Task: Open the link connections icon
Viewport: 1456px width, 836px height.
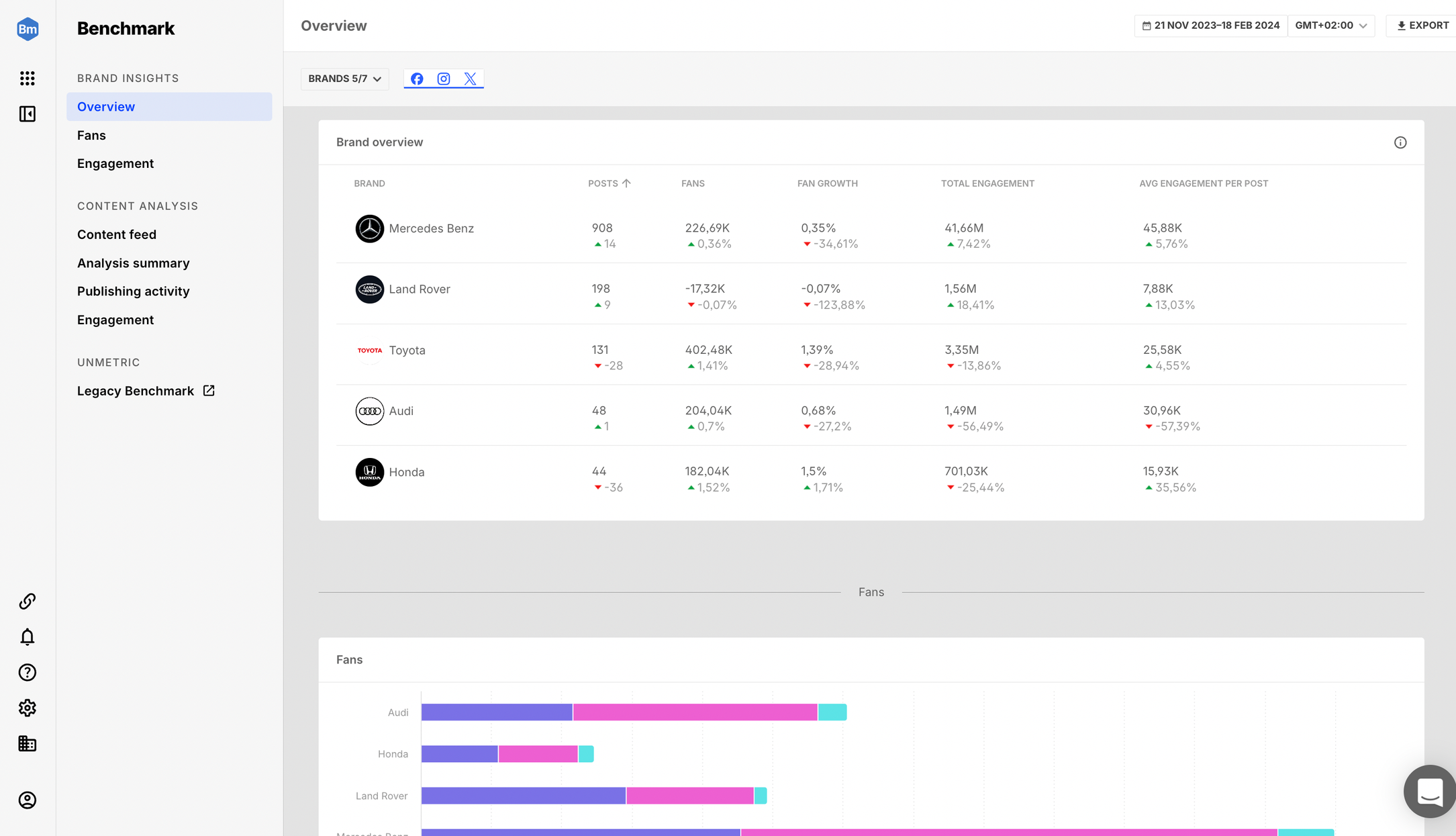Action: (x=28, y=601)
